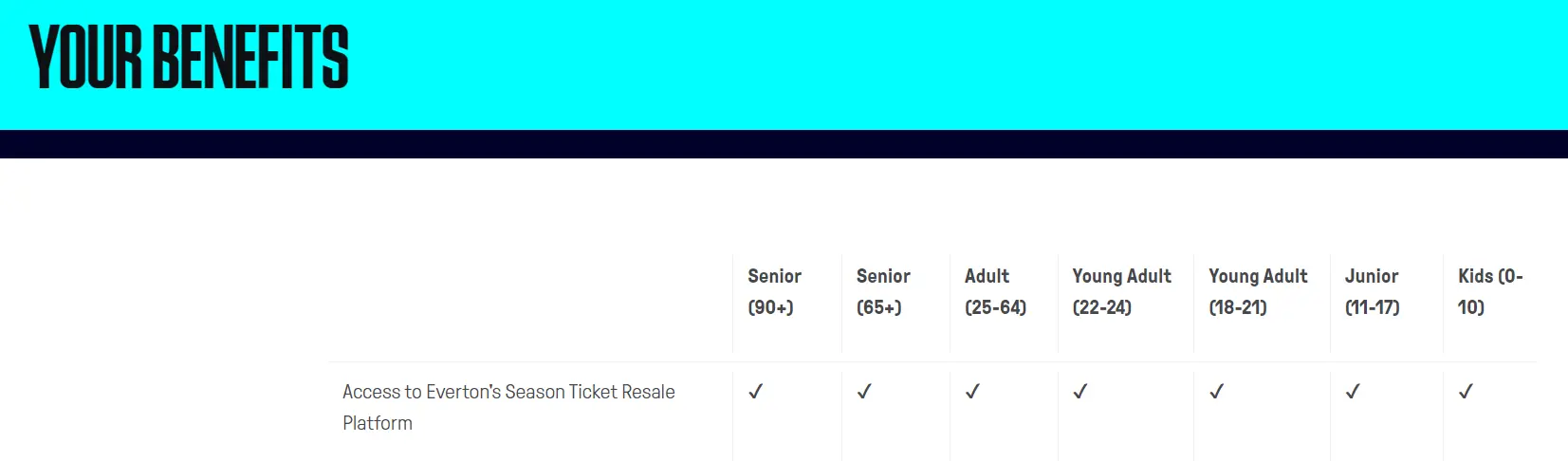1568x461 pixels.
Task: Click the checkmark under Young Adult (18-21)
Action: pyautogui.click(x=1217, y=392)
